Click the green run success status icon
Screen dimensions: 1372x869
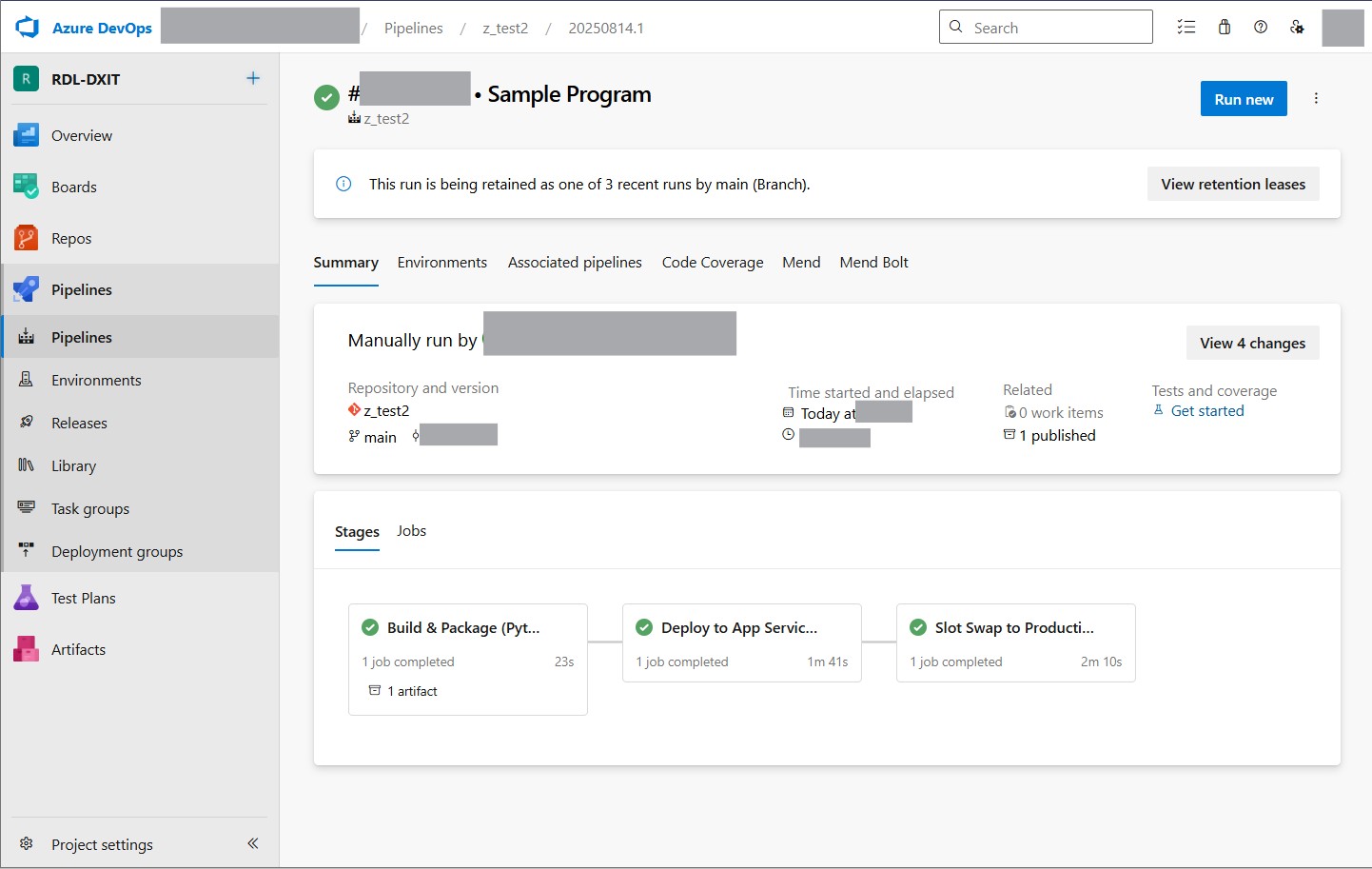point(326,97)
